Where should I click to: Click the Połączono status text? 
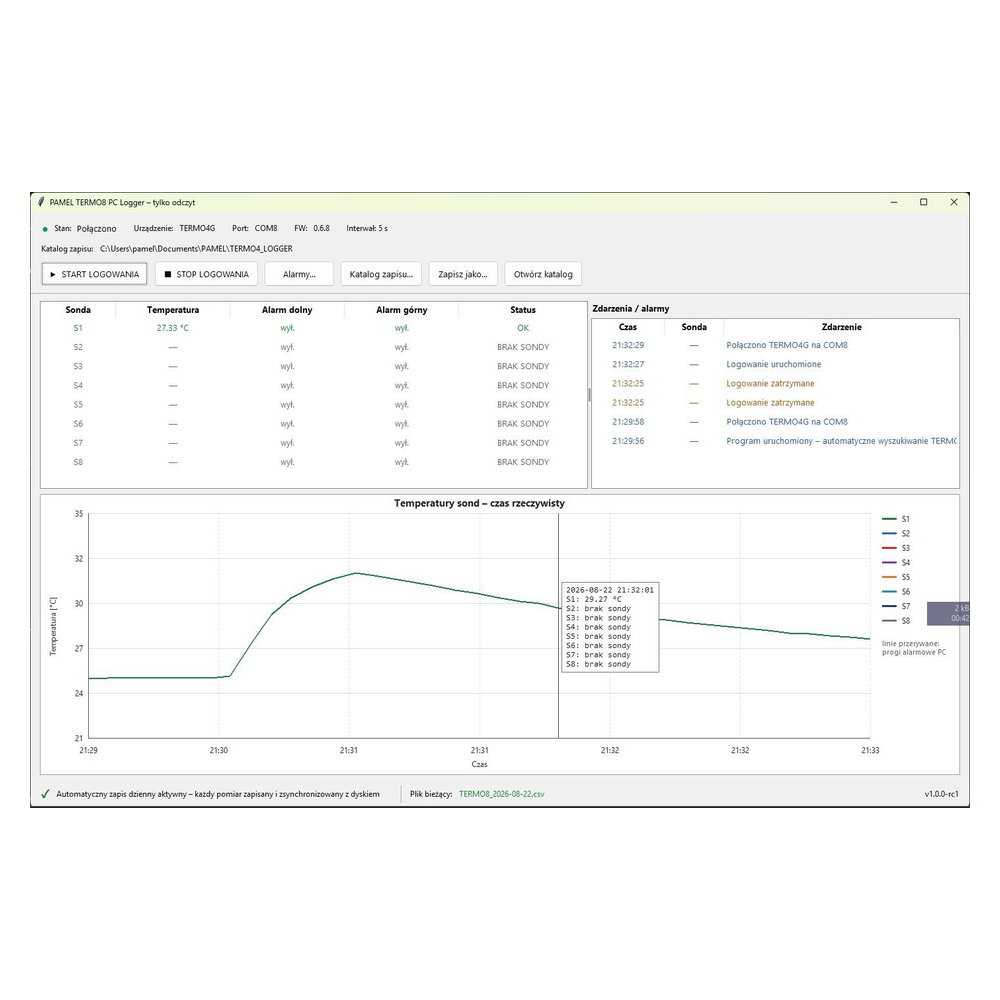coord(96,228)
